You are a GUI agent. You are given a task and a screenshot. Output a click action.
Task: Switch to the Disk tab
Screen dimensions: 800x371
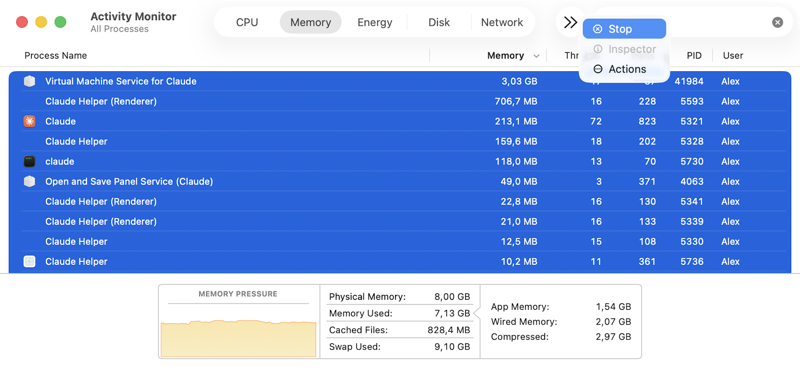[439, 22]
